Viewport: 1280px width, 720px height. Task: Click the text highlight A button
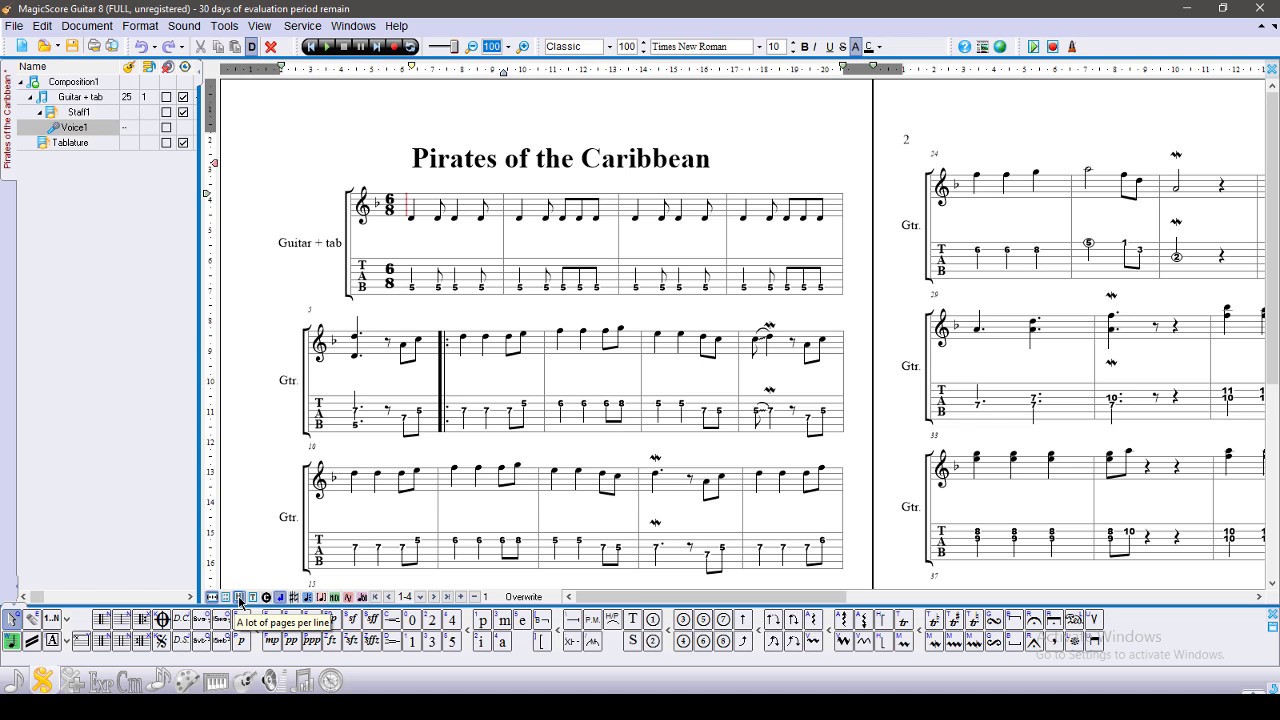click(x=855, y=47)
